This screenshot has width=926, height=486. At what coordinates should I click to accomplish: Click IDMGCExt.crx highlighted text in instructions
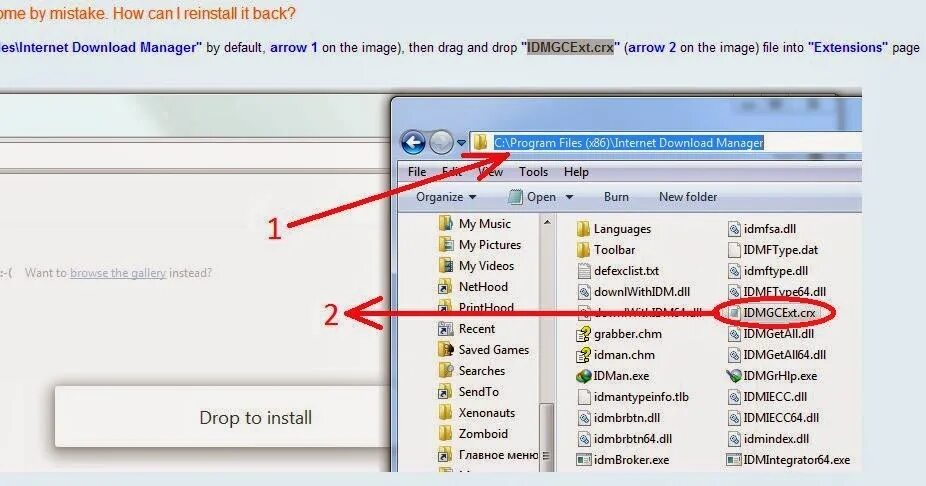click(x=570, y=47)
